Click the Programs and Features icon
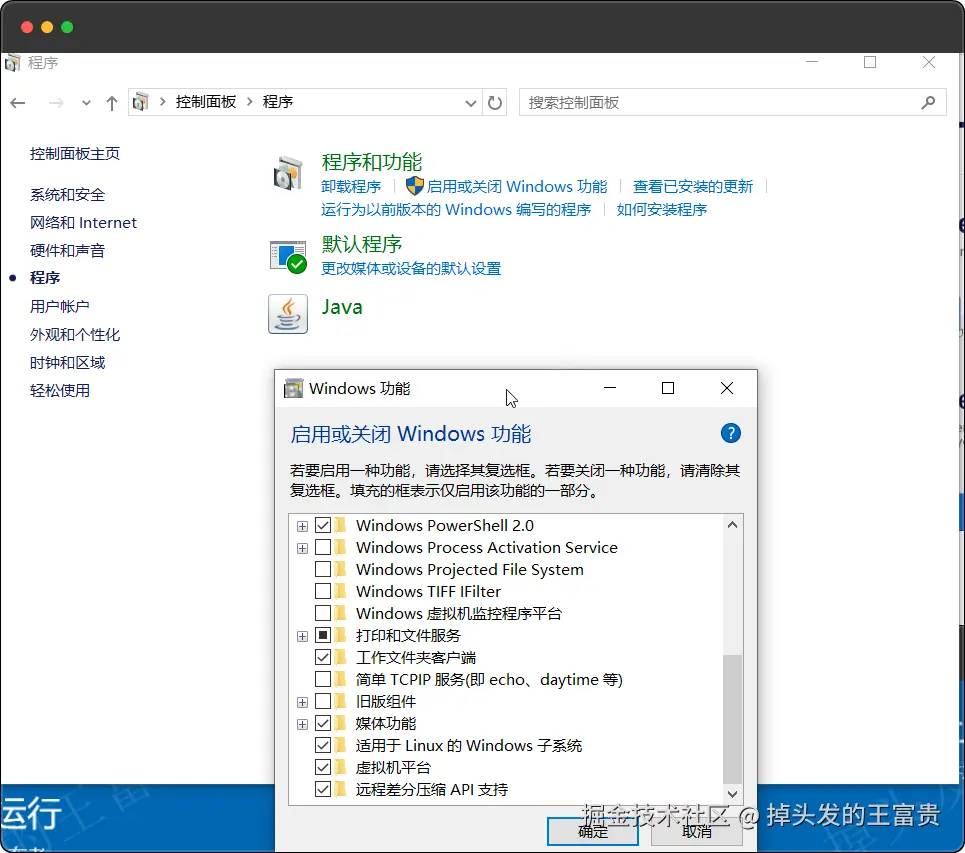Viewport: 965px width, 853px height. [x=288, y=175]
